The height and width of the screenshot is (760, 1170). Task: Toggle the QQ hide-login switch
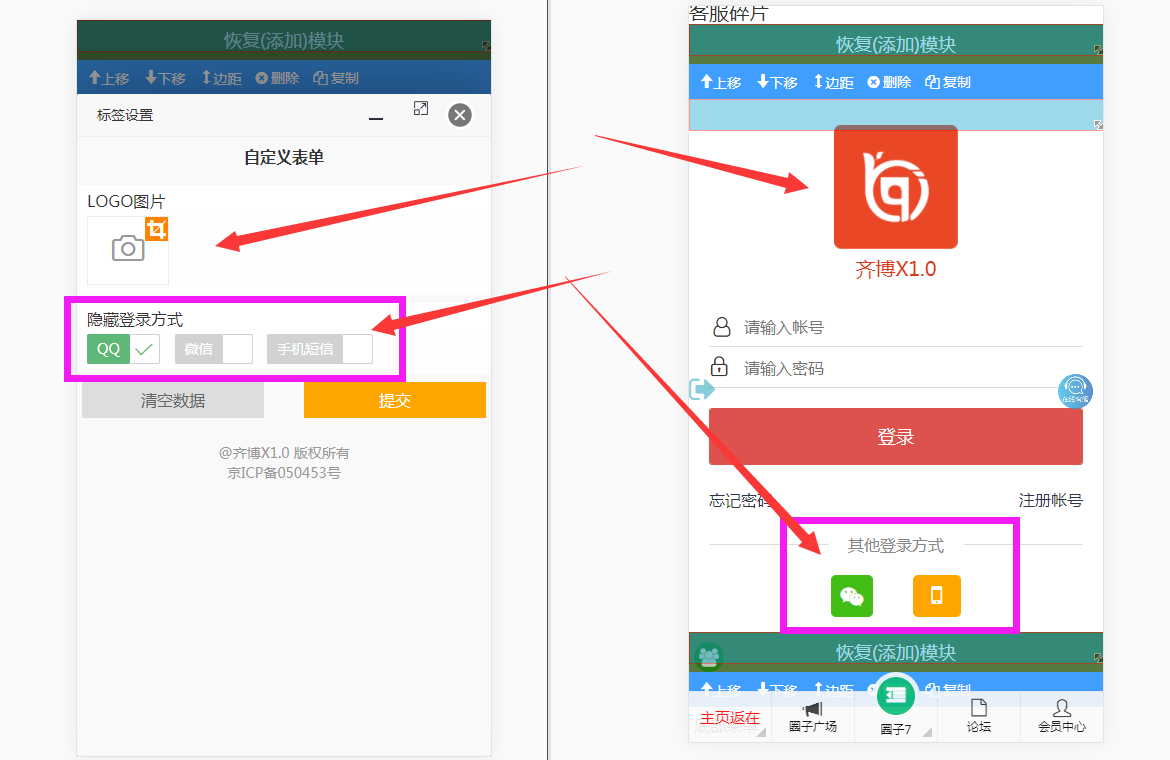click(x=123, y=349)
